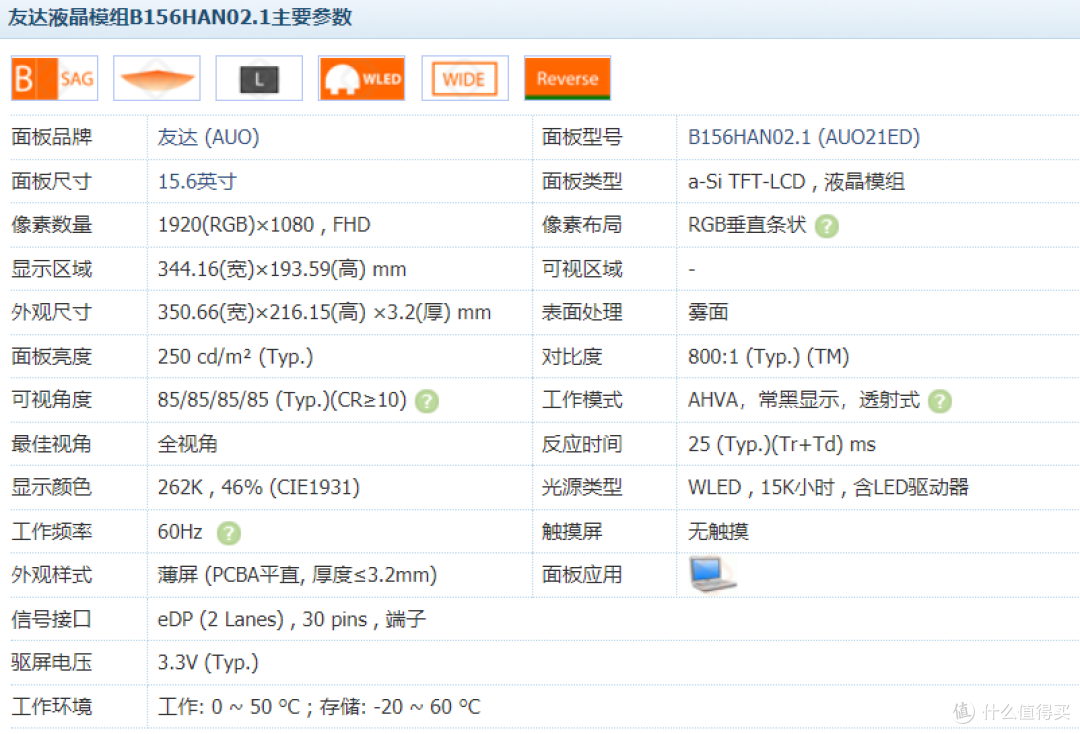Click the 工作模式 row label

pyautogui.click(x=582, y=400)
